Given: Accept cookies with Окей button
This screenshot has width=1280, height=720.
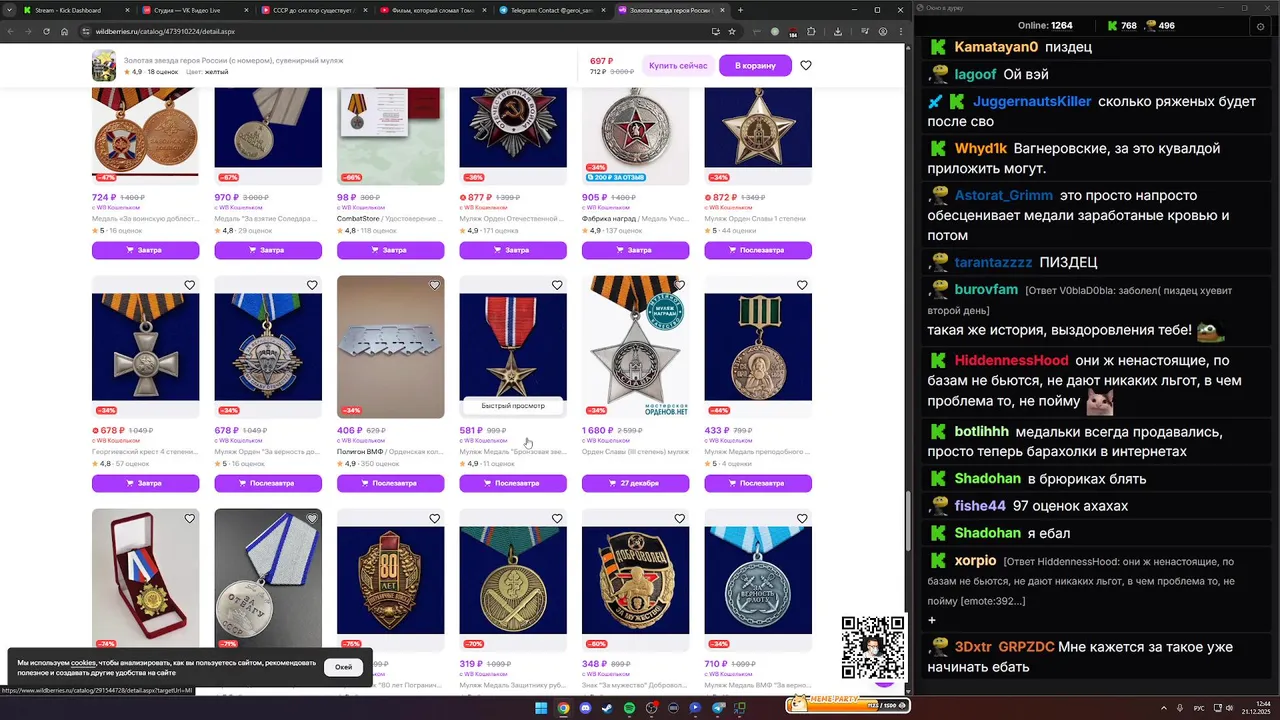Looking at the screenshot, I should [343, 667].
